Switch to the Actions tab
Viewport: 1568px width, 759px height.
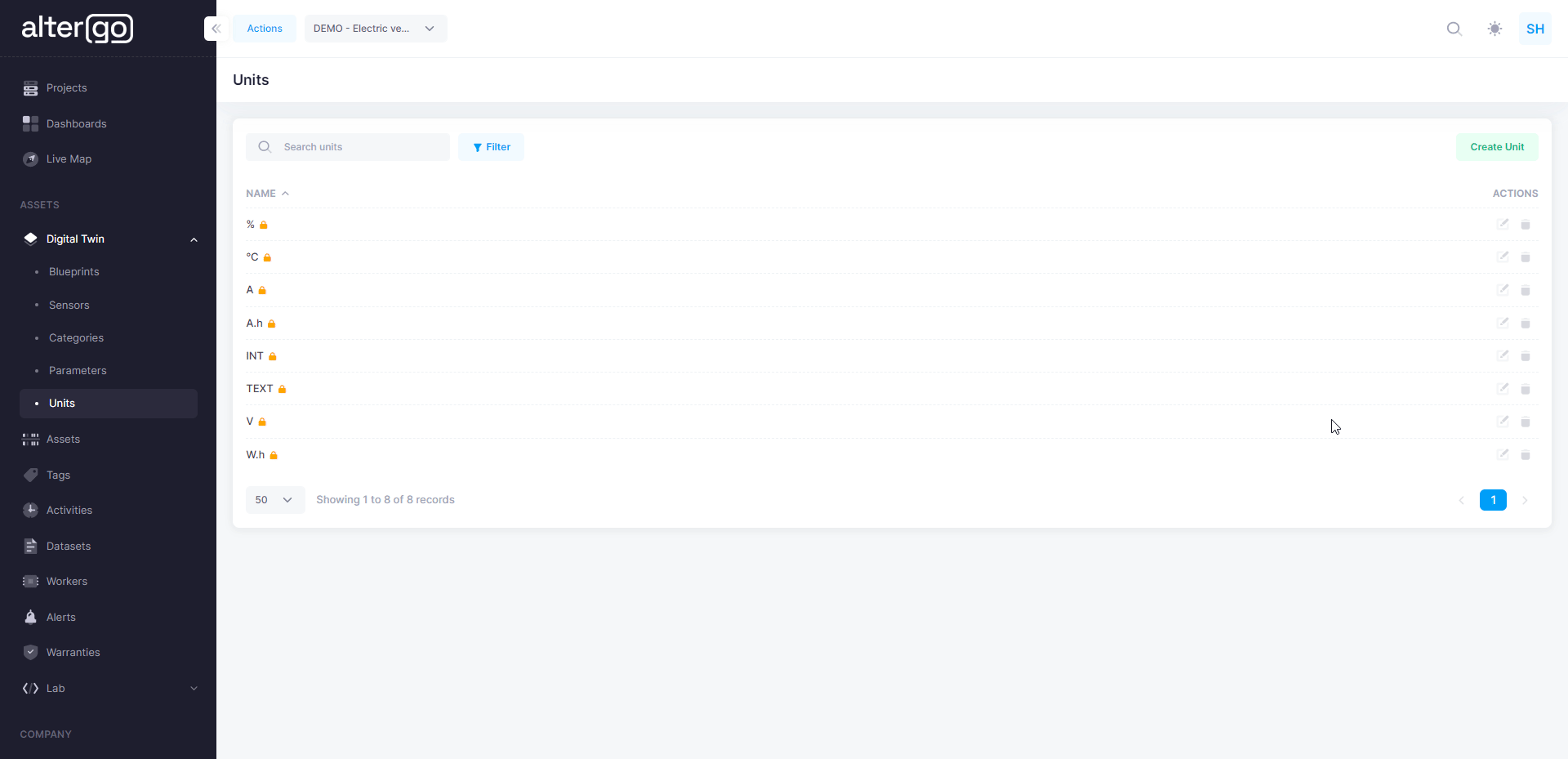(x=264, y=28)
